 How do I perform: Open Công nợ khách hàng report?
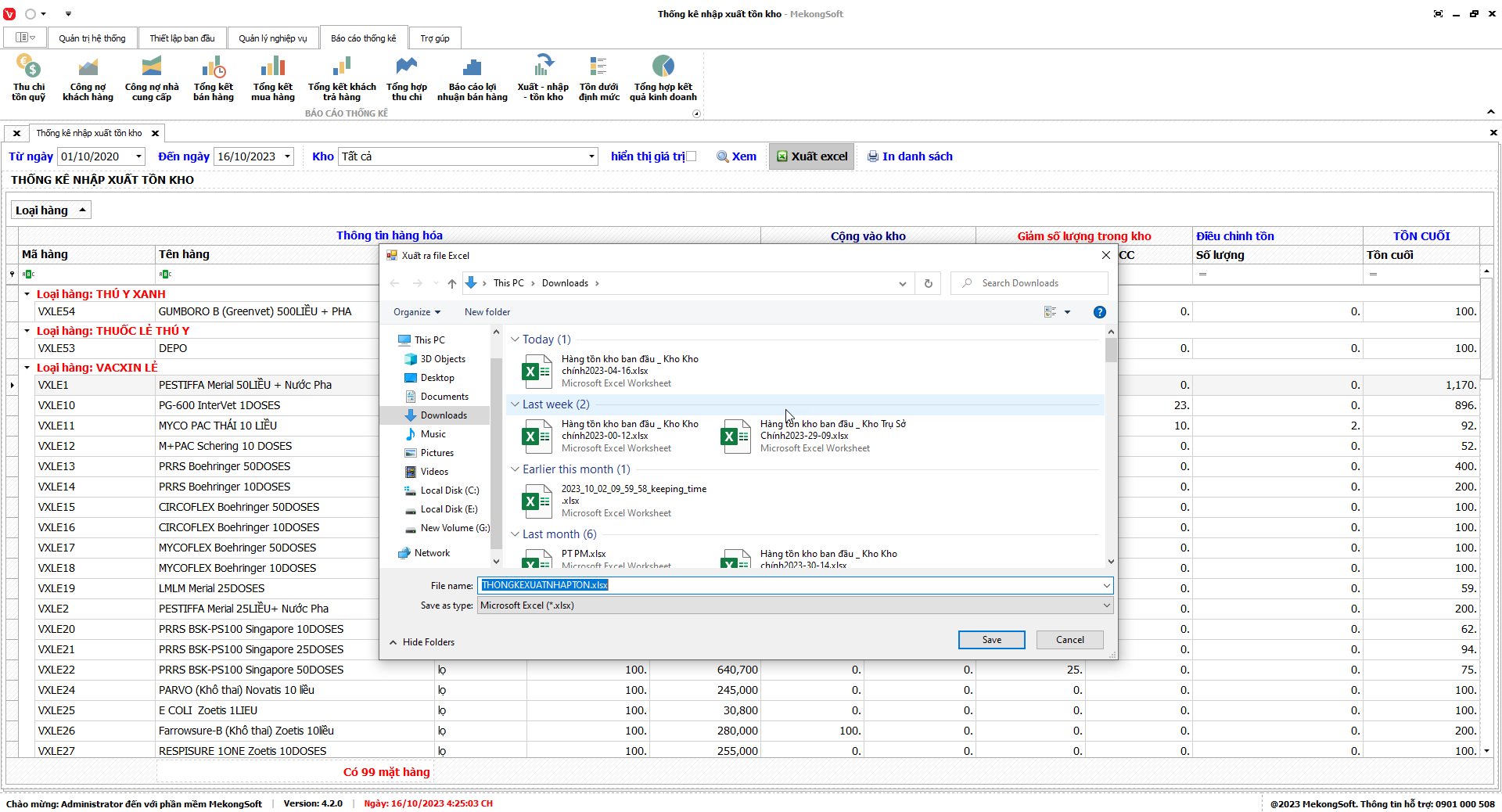coord(88,78)
